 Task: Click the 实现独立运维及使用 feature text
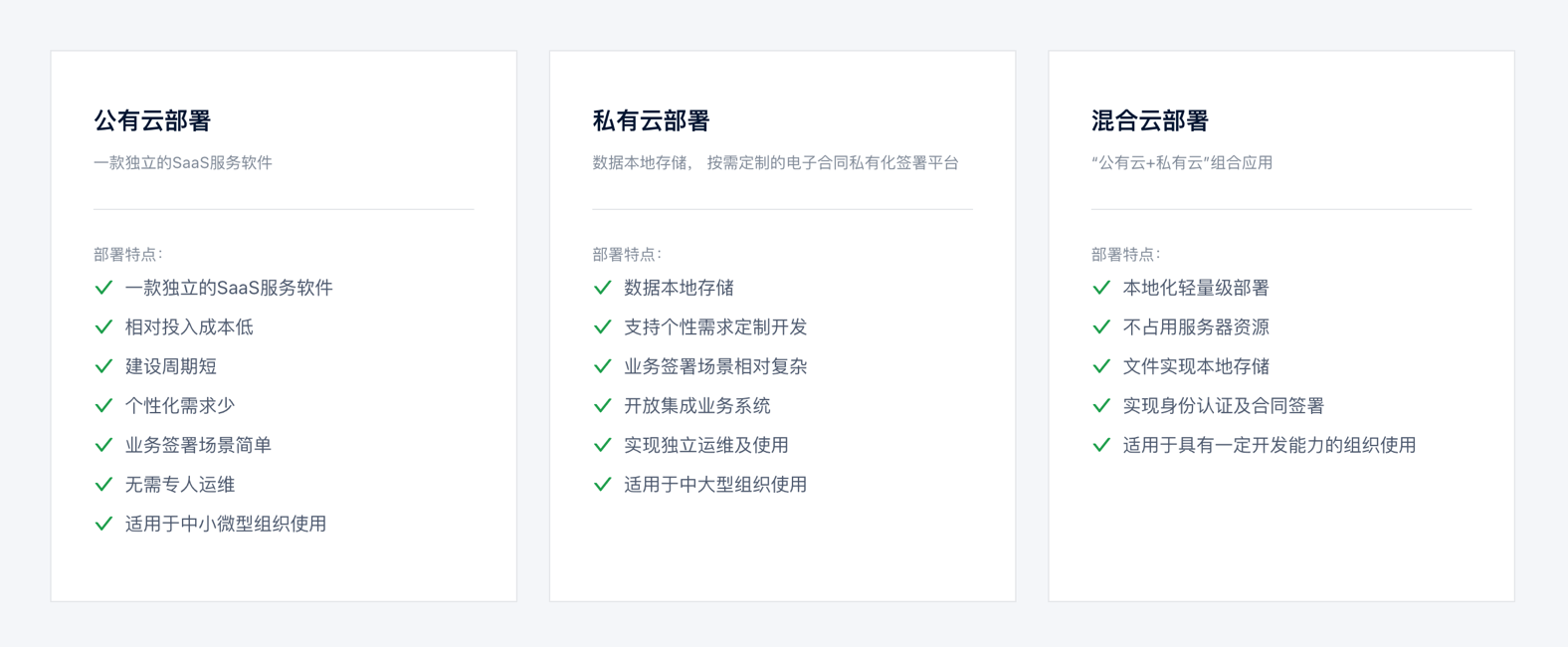point(706,445)
